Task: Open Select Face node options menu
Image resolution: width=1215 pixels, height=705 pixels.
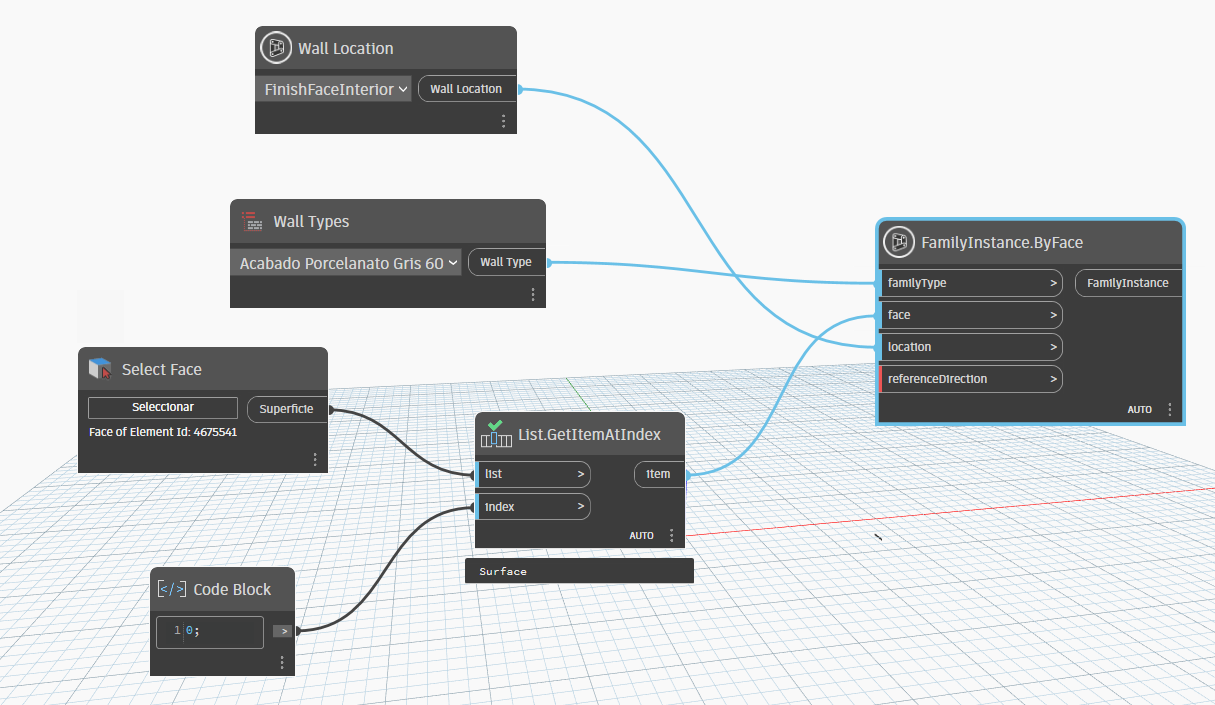Action: (314, 460)
